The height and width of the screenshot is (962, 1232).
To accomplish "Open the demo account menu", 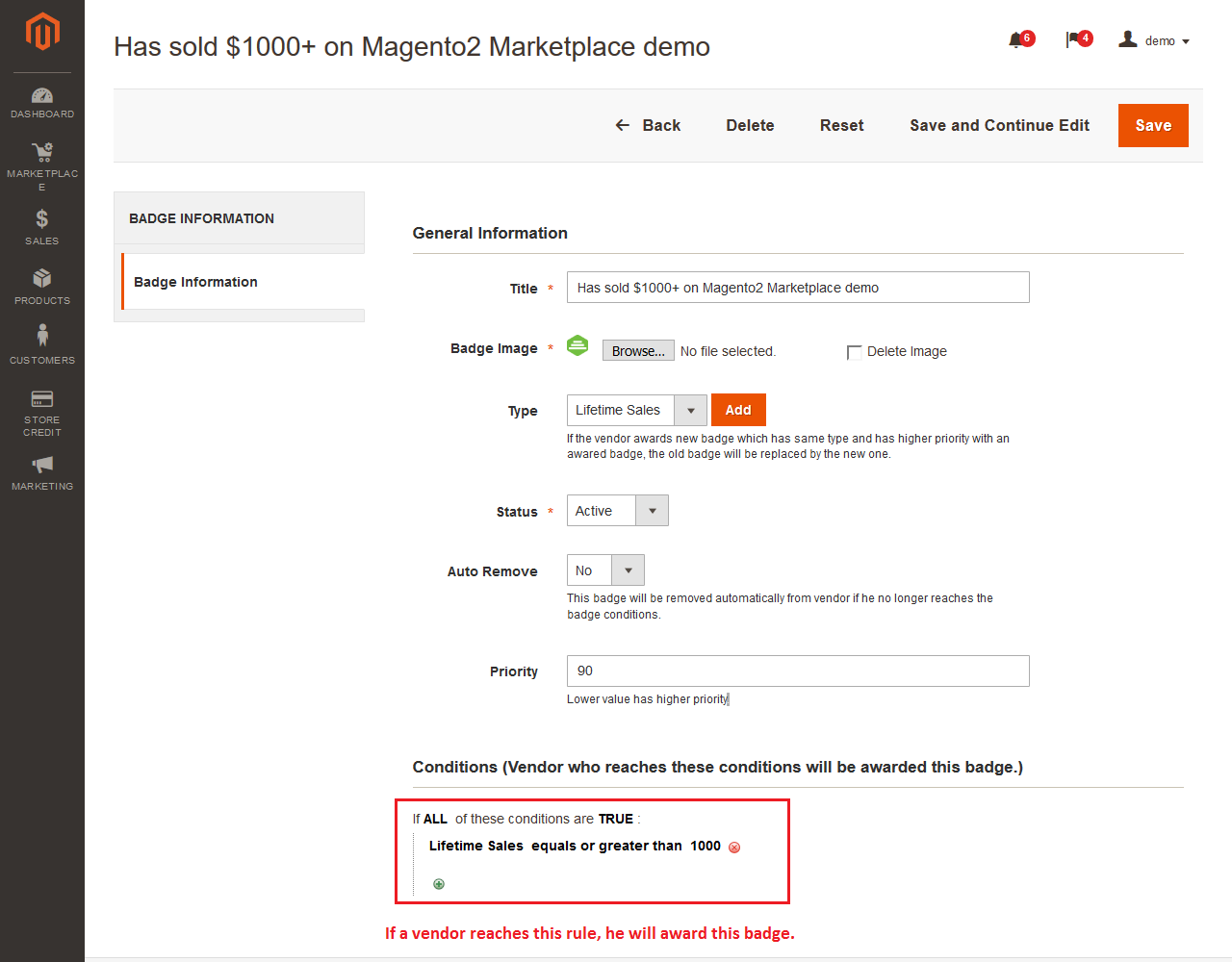I will click(x=1155, y=40).
